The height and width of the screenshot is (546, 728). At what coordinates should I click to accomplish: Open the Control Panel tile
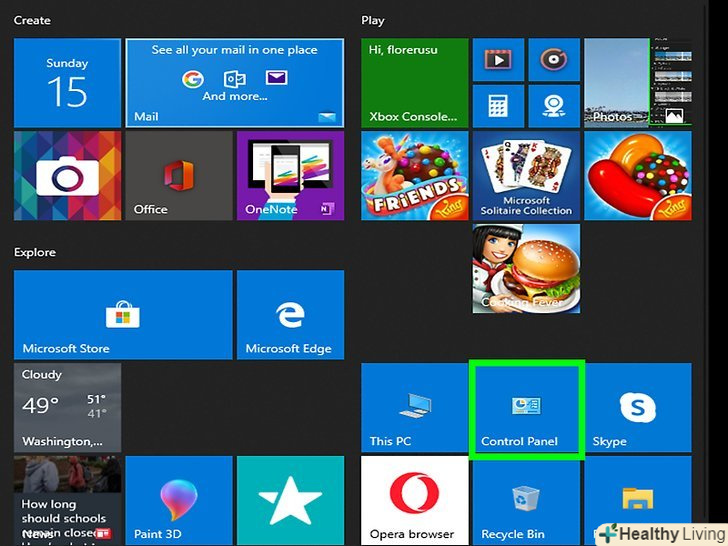526,408
